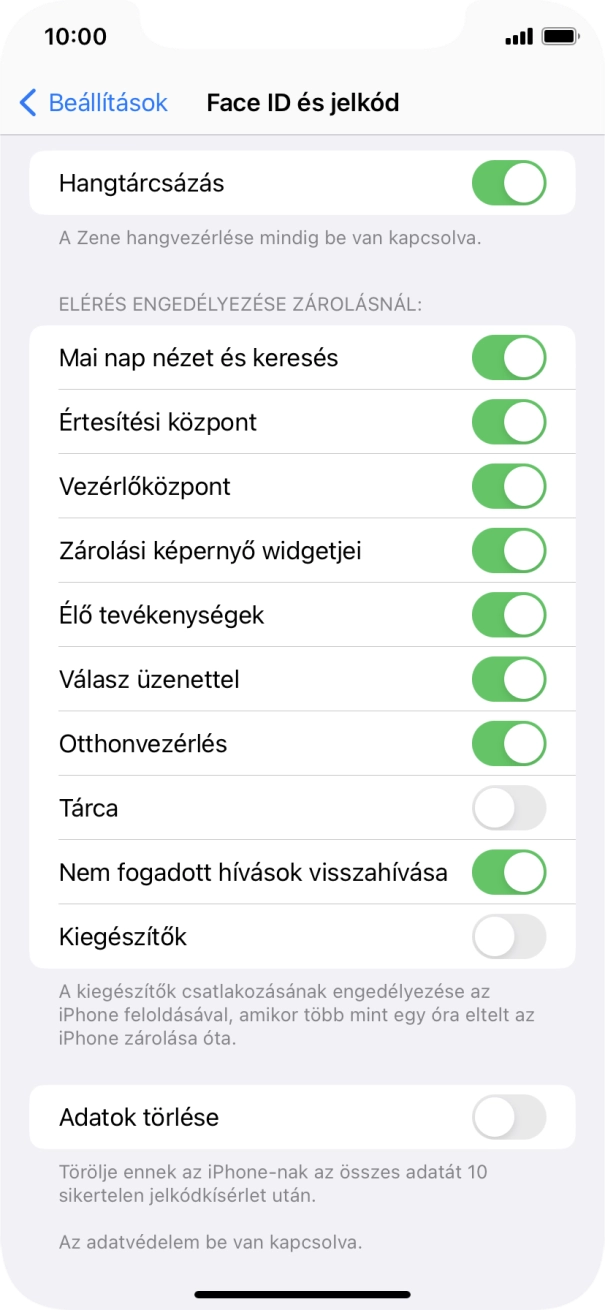Disable the Értesítési központ switch
The height and width of the screenshot is (1310, 605).
tap(508, 421)
